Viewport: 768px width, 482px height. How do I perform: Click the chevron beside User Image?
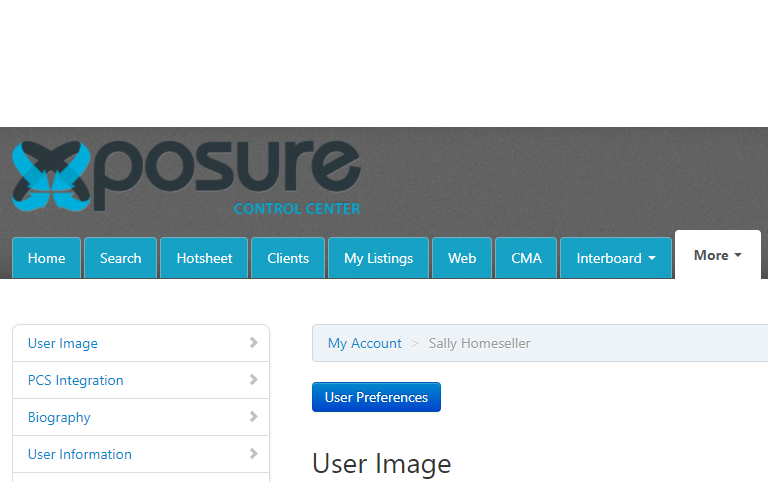pos(253,343)
